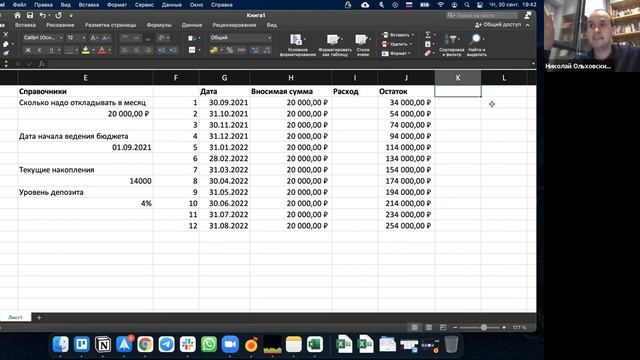Pick the yellow fill color swatch
Screen dimensions: 640x360
click(86, 50)
